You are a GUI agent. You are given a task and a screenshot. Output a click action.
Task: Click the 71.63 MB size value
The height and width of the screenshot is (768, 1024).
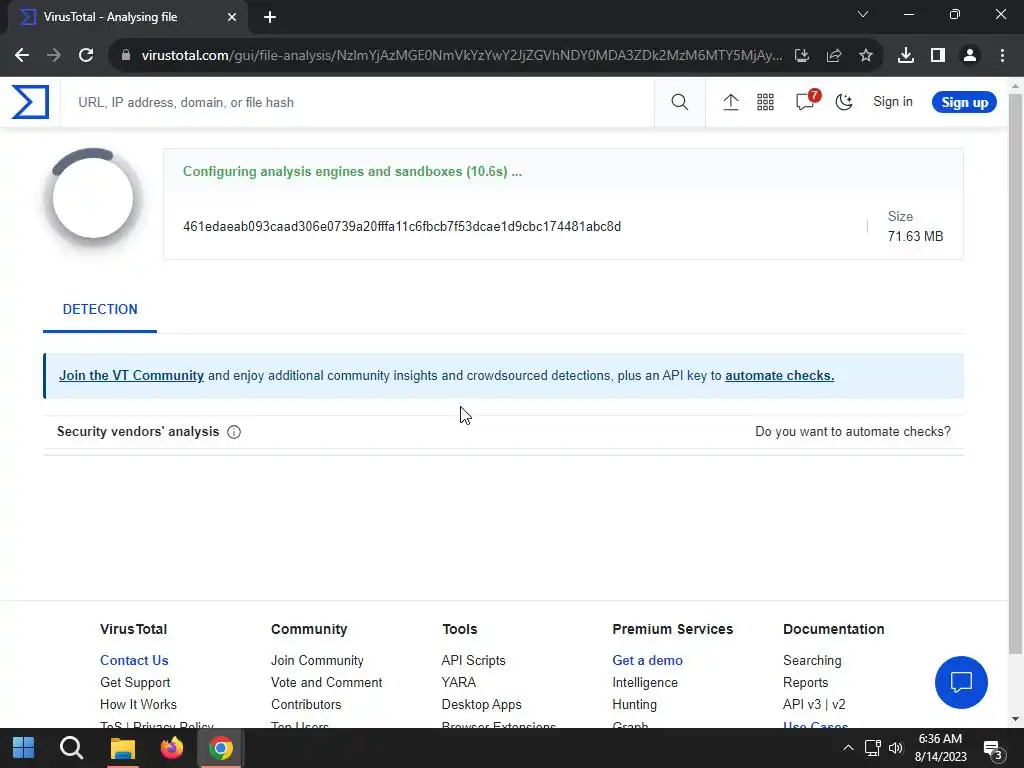coord(915,236)
